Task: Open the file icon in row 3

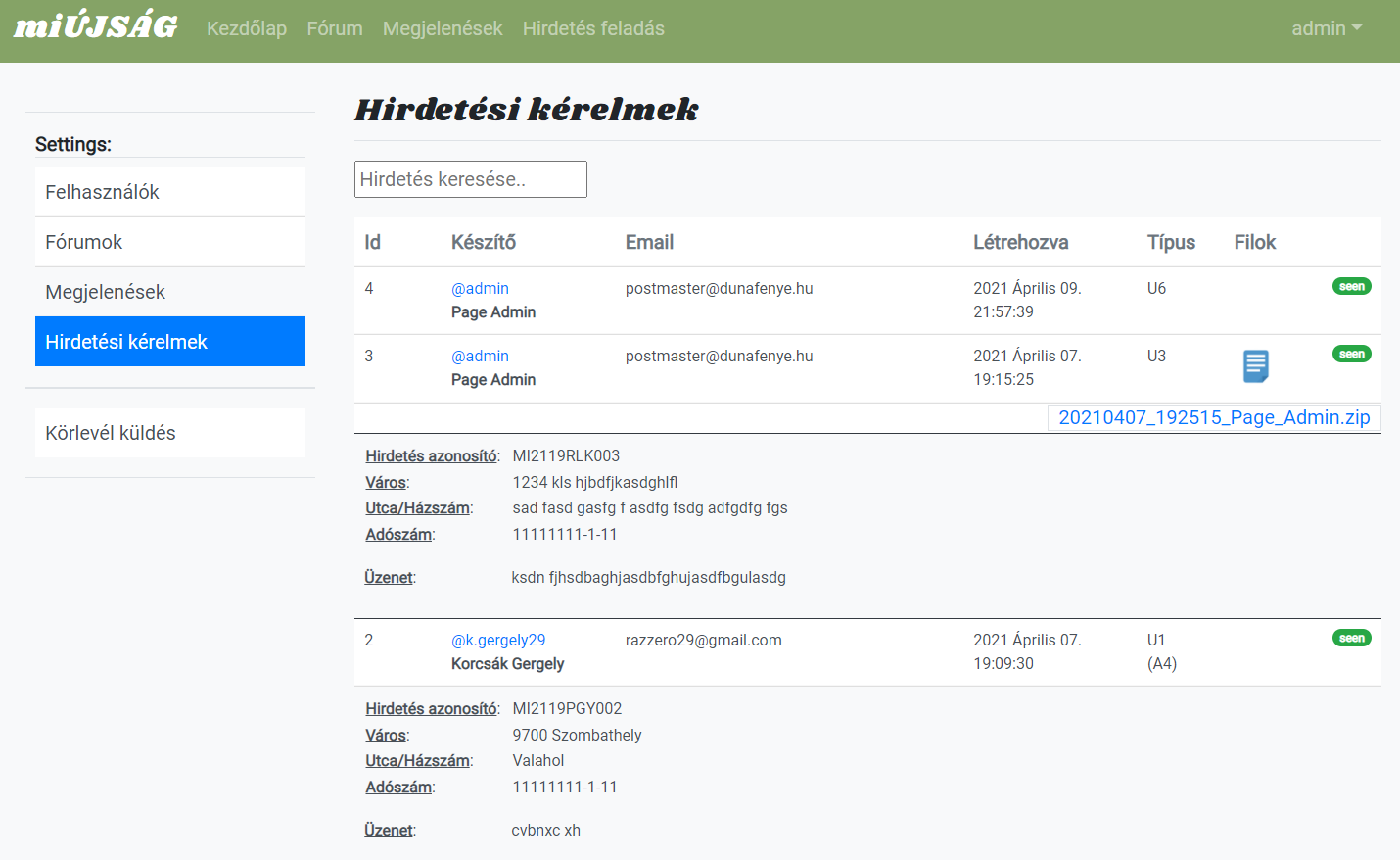Action: (1255, 366)
